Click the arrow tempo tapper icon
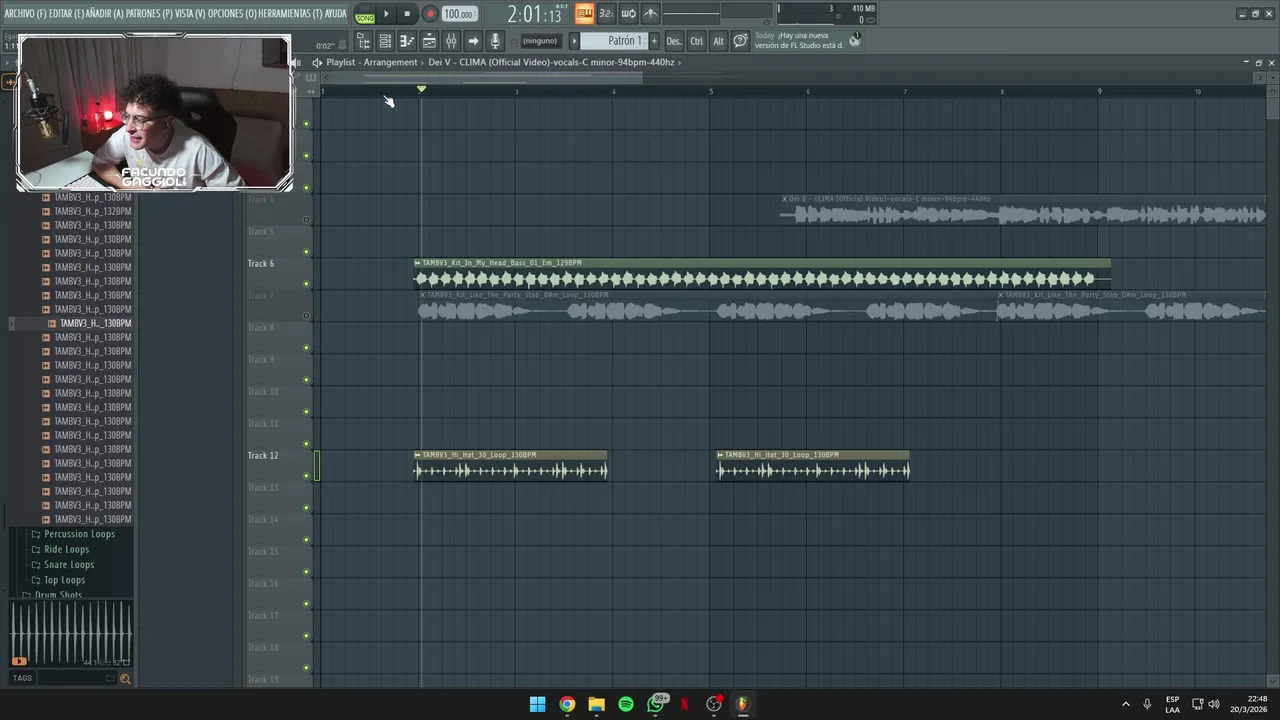Viewport: 1280px width, 720px height. pyautogui.click(x=473, y=41)
